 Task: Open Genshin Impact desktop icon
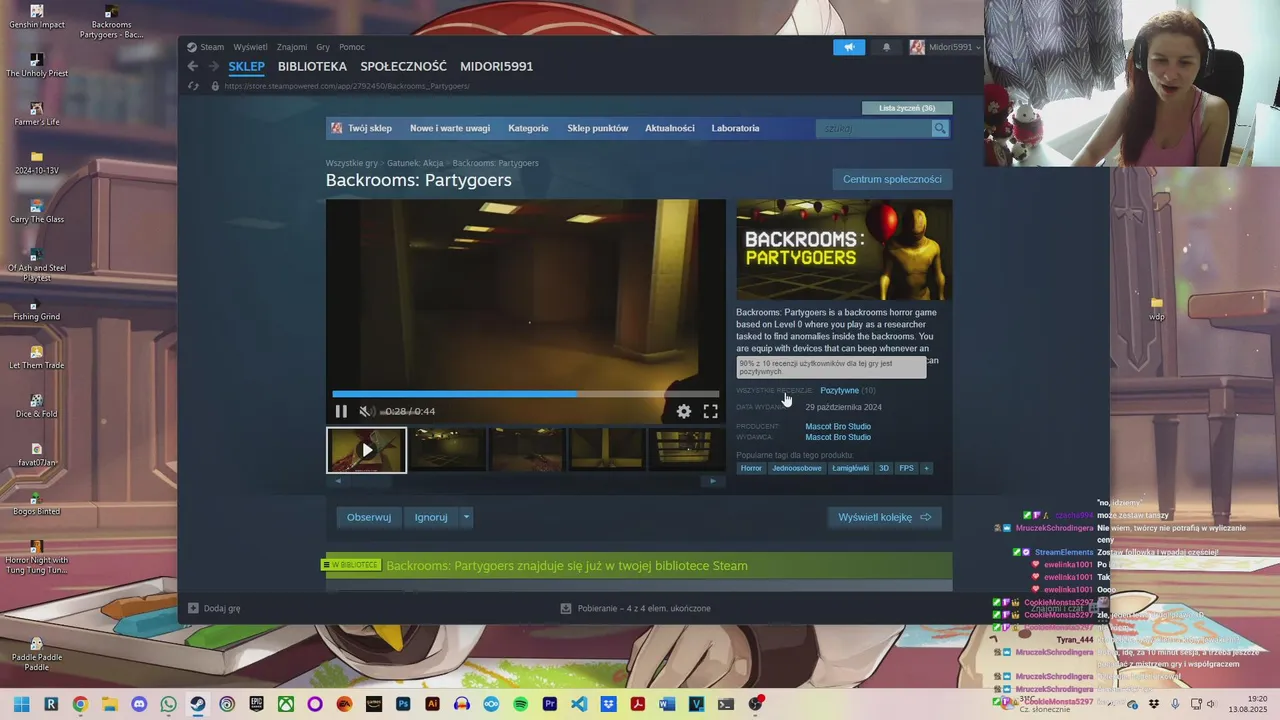pos(36,17)
